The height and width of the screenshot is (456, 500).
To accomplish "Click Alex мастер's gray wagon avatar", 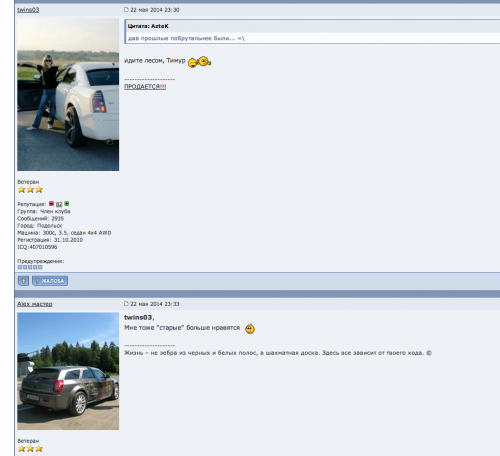I will click(68, 371).
